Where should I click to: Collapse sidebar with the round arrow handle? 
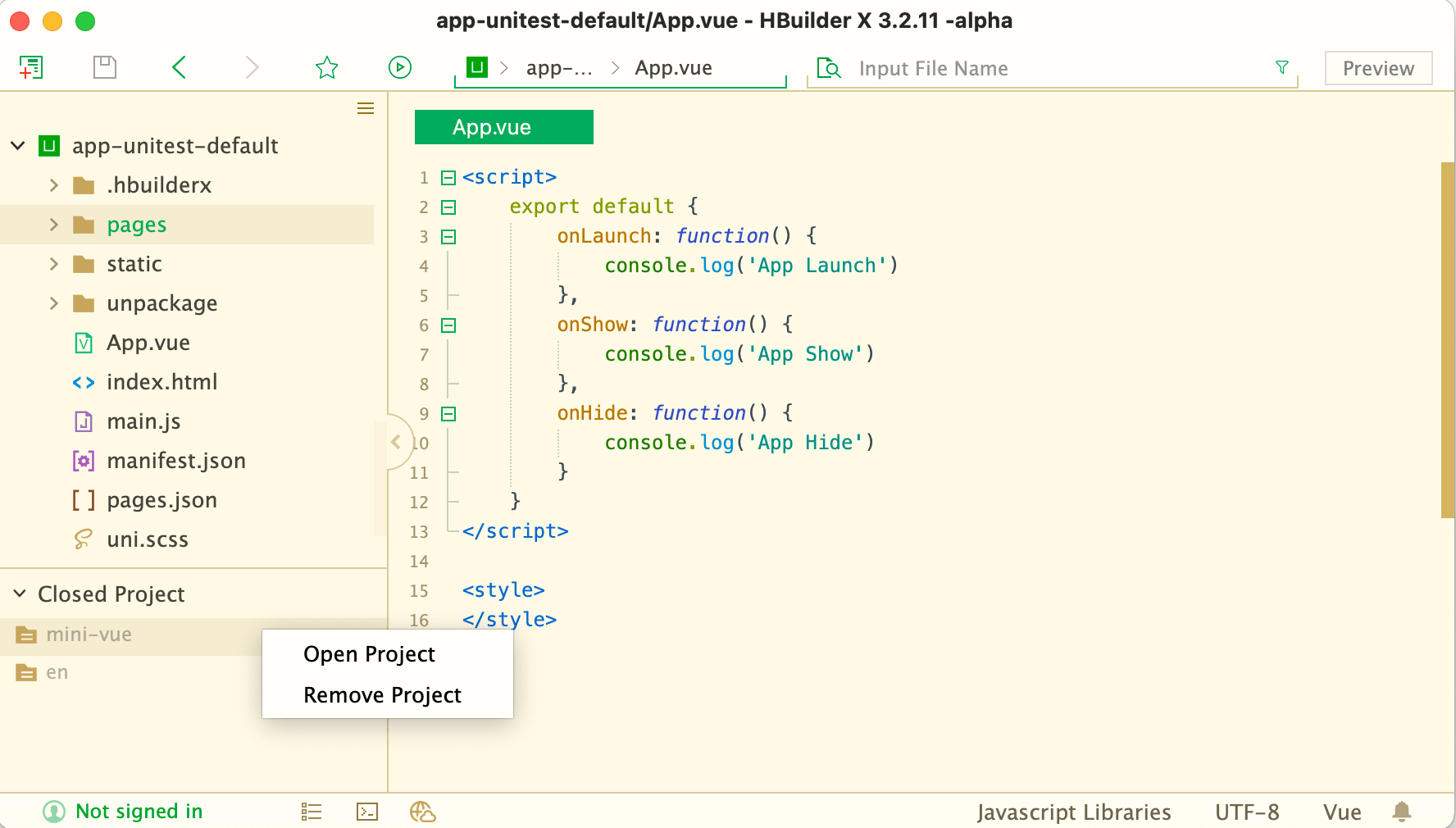(x=397, y=442)
